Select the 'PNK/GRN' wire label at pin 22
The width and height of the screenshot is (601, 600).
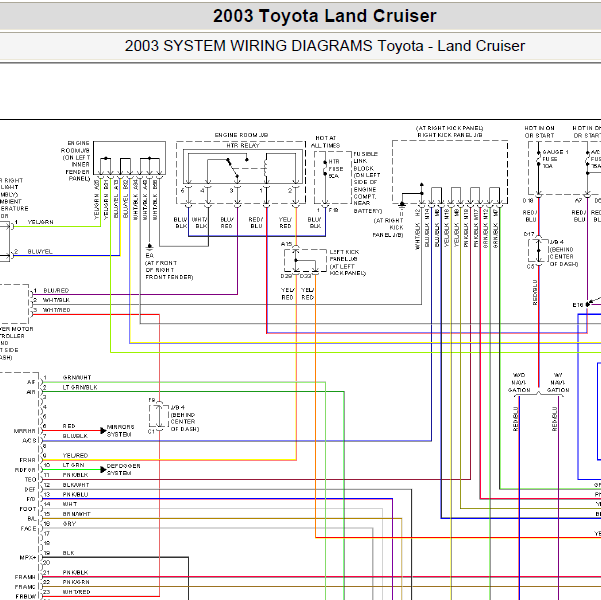click(x=76, y=582)
